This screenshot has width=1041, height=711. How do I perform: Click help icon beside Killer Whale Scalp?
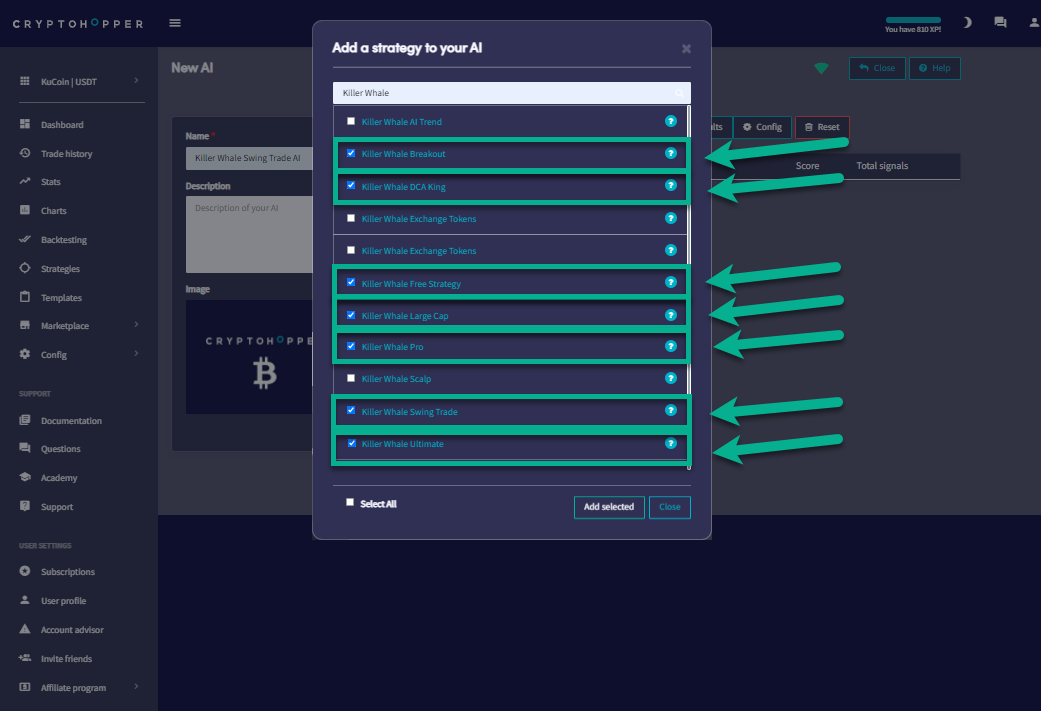(x=671, y=378)
